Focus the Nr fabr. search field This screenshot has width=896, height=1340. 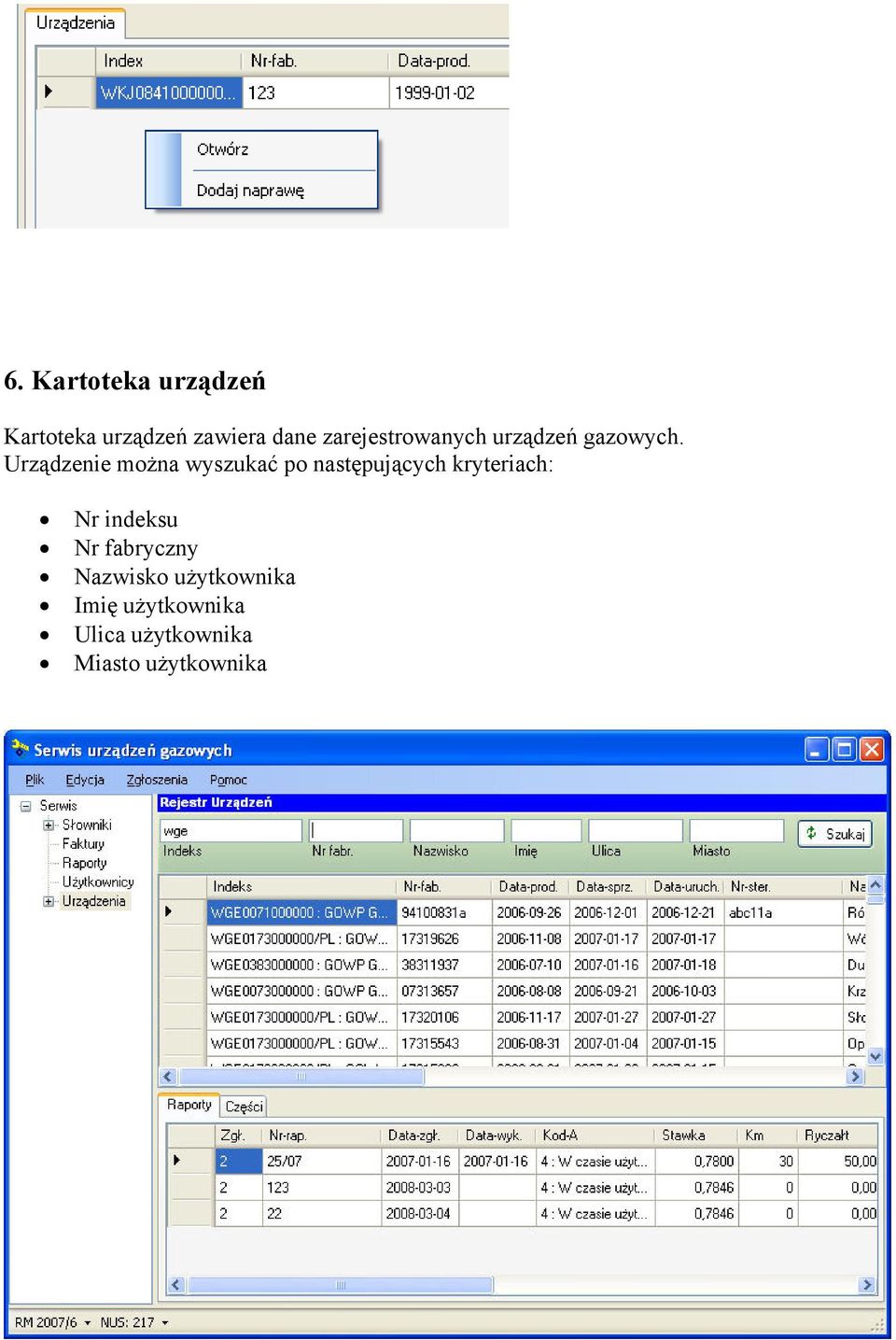tap(356, 831)
